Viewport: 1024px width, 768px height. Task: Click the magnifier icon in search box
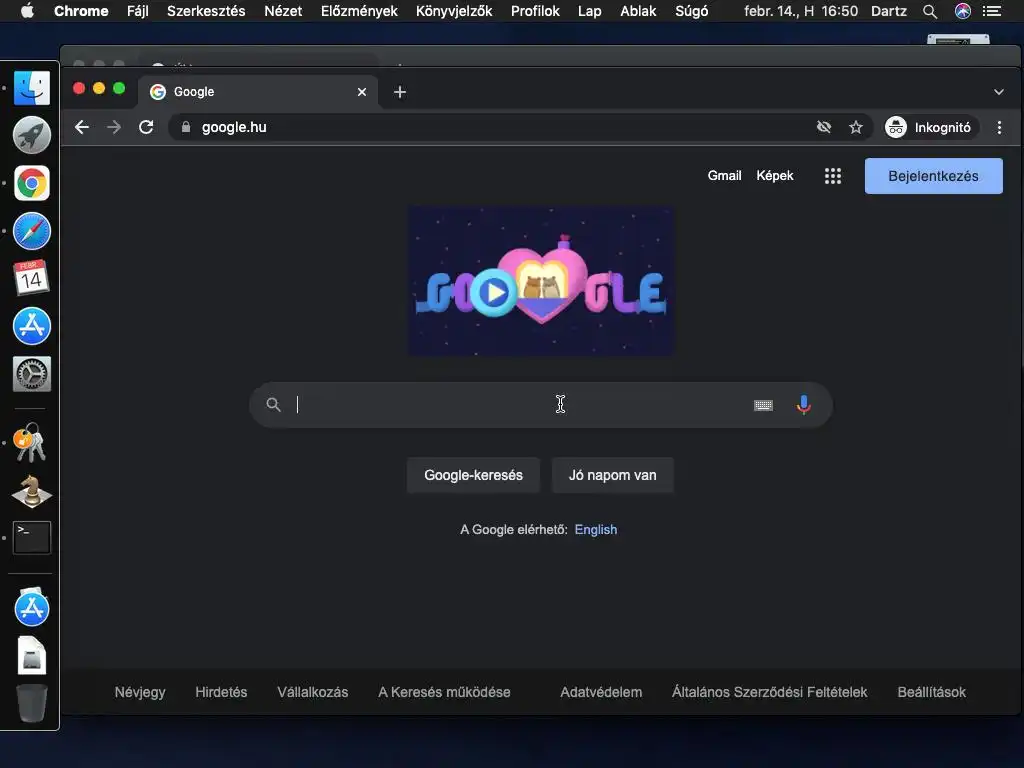[274, 405]
